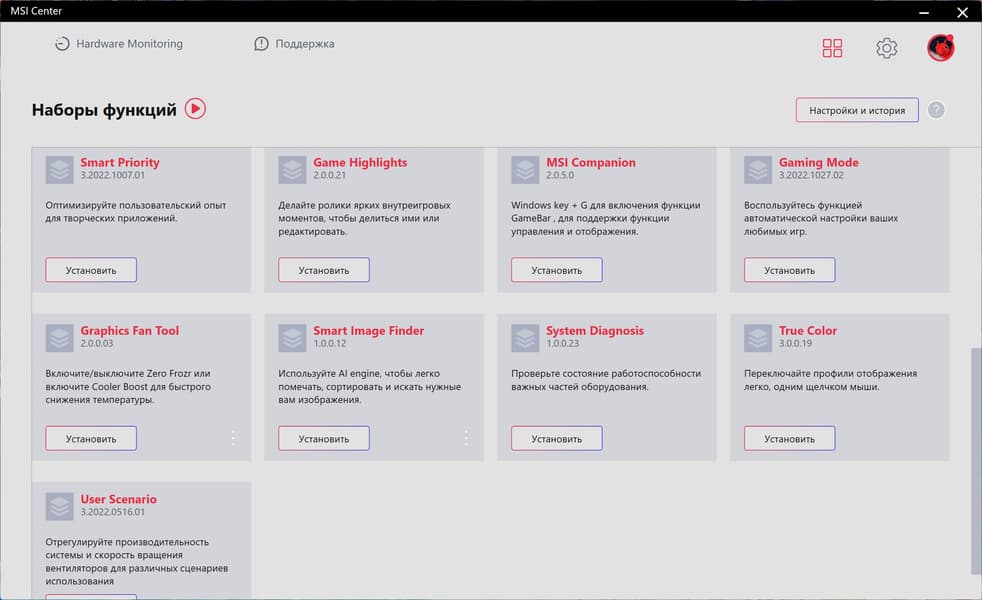Click the Smart Priority stack icon
Viewport: 982px width, 600px height.
pyautogui.click(x=60, y=169)
